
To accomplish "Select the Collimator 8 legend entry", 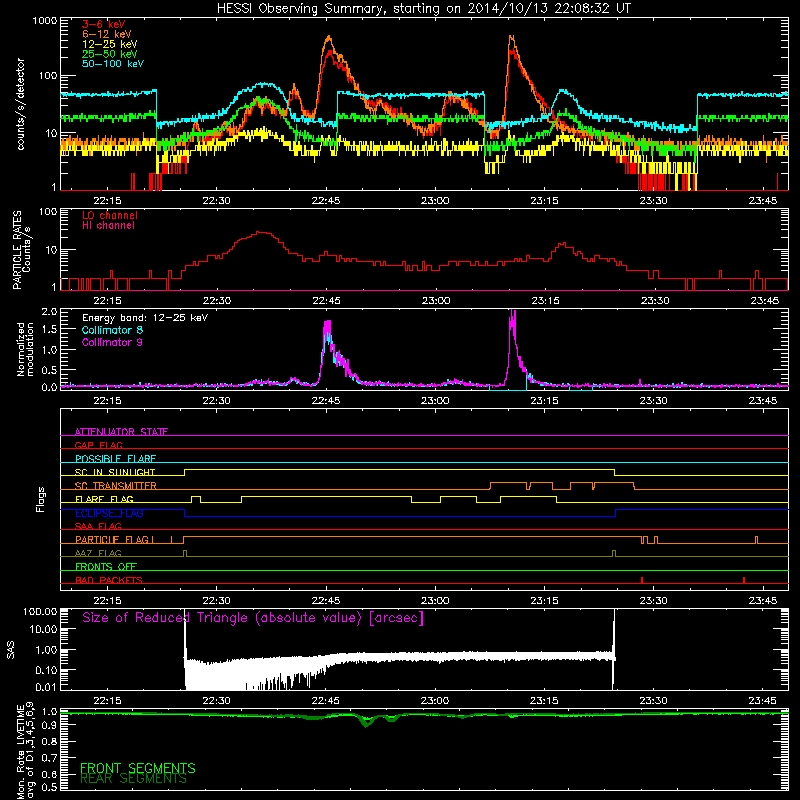I will (112, 330).
